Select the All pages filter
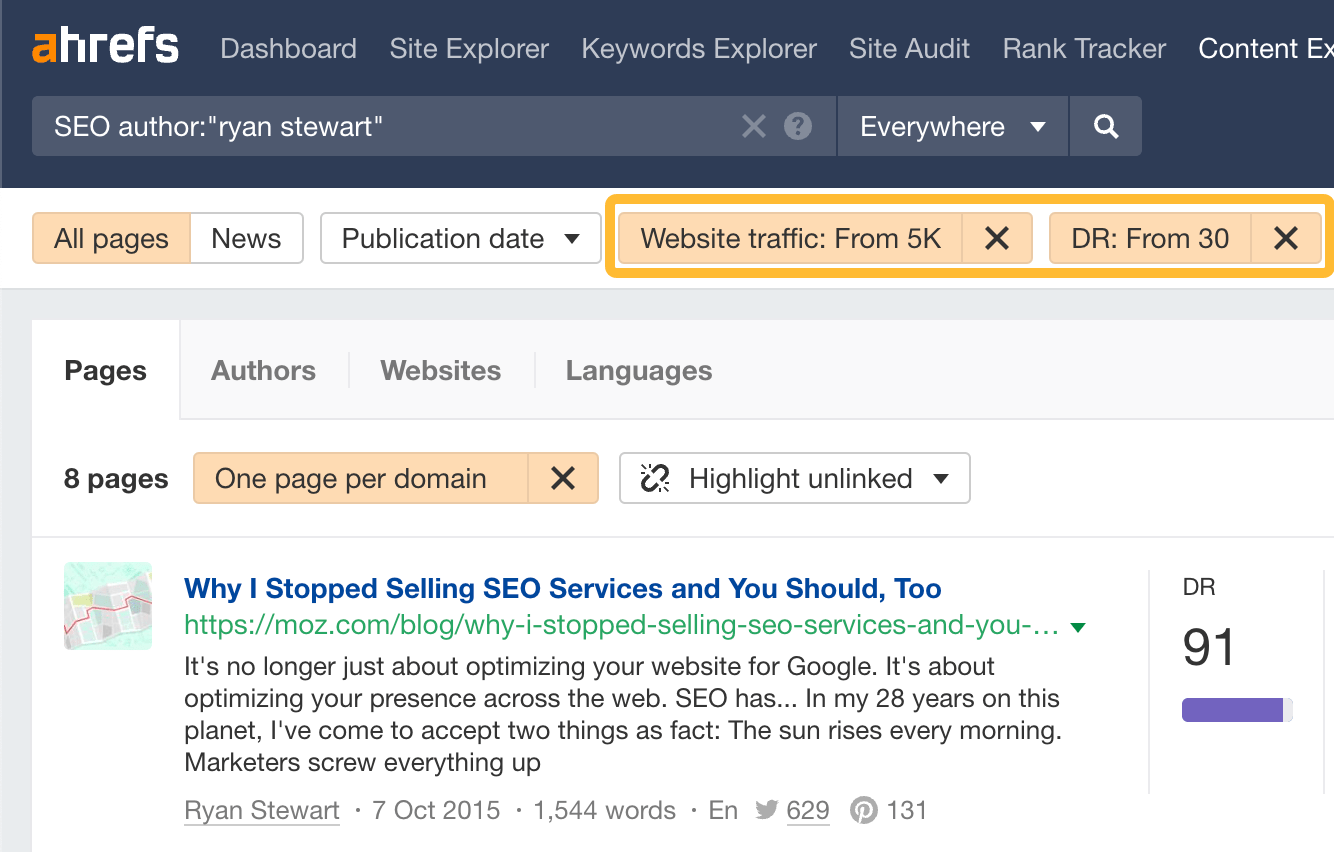 click(110, 238)
